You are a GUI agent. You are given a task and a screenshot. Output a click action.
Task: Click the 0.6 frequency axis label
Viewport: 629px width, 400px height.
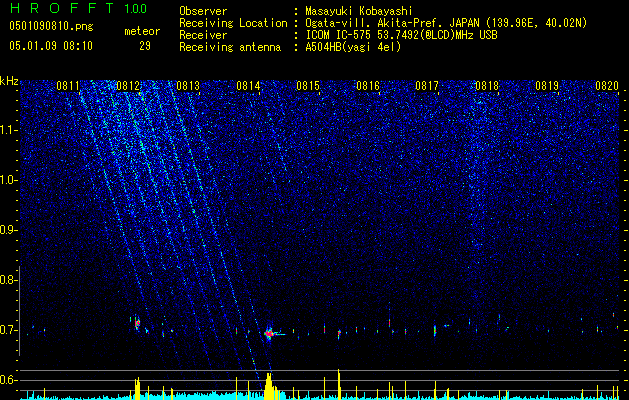tap(9, 380)
